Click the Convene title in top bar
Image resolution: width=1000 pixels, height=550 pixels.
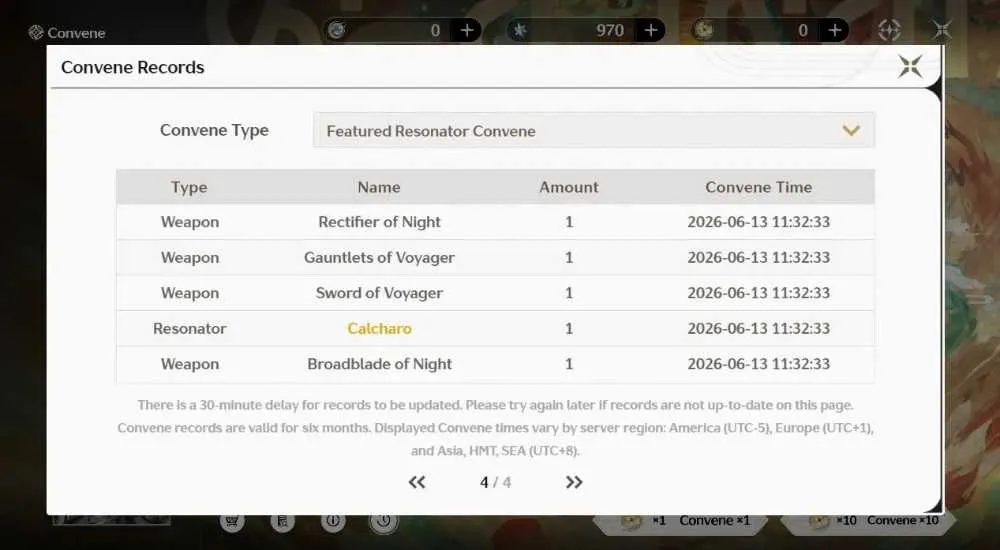point(76,33)
